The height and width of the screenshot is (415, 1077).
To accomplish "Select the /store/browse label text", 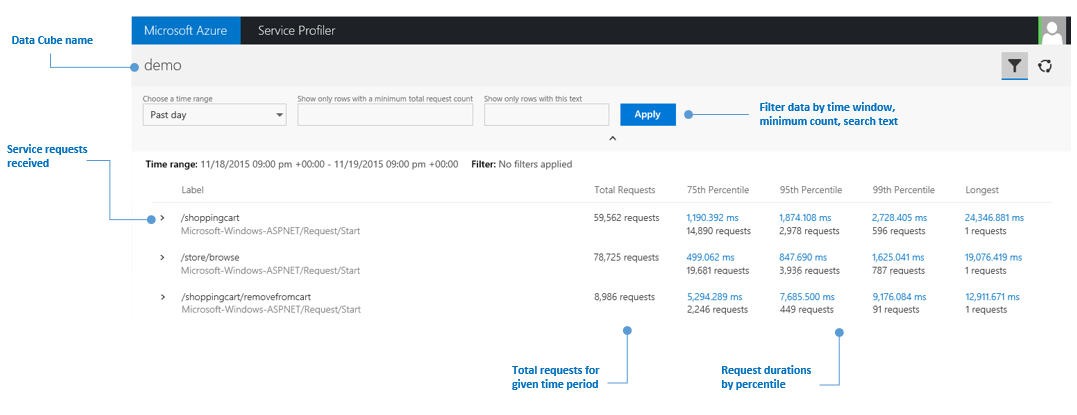I will (210, 258).
